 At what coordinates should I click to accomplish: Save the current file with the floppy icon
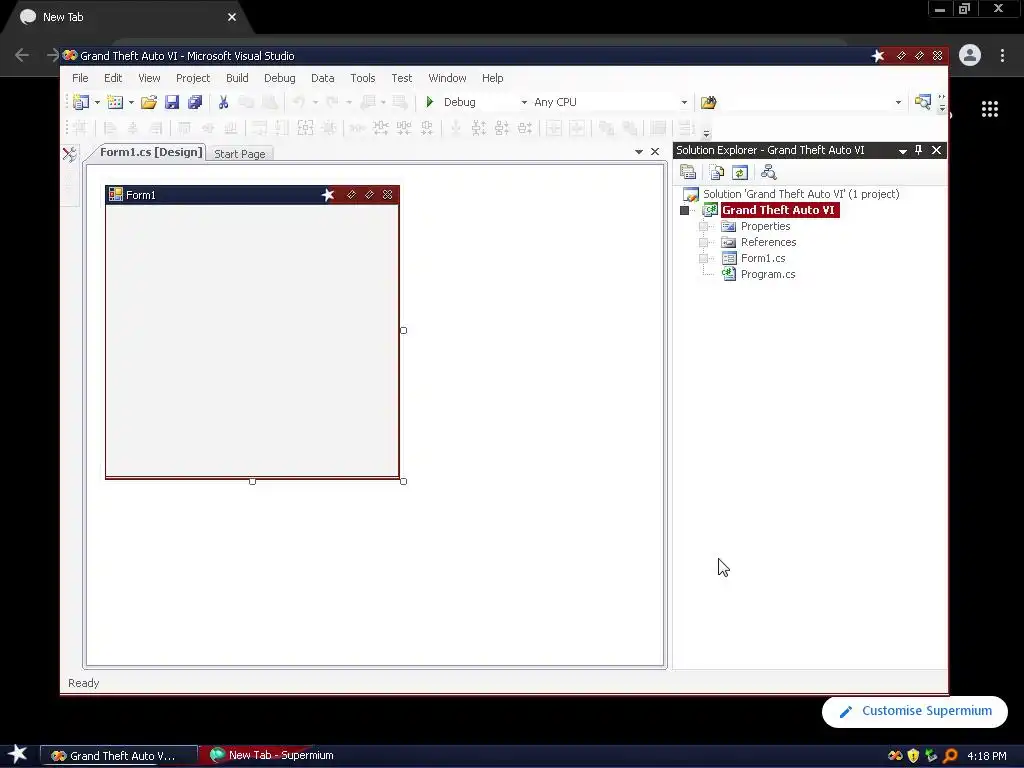click(172, 102)
